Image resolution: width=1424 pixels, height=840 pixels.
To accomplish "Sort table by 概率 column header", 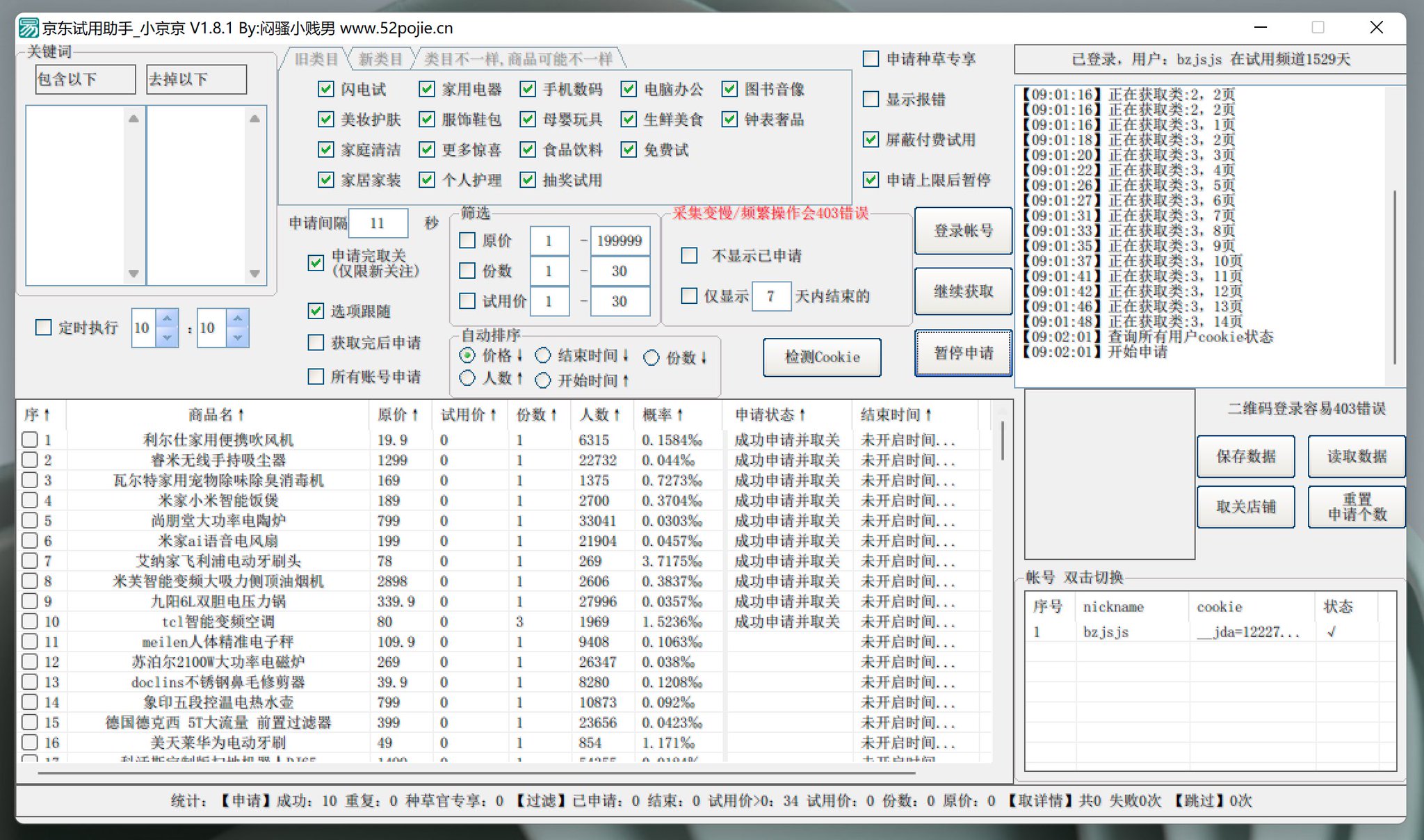I will [662, 414].
